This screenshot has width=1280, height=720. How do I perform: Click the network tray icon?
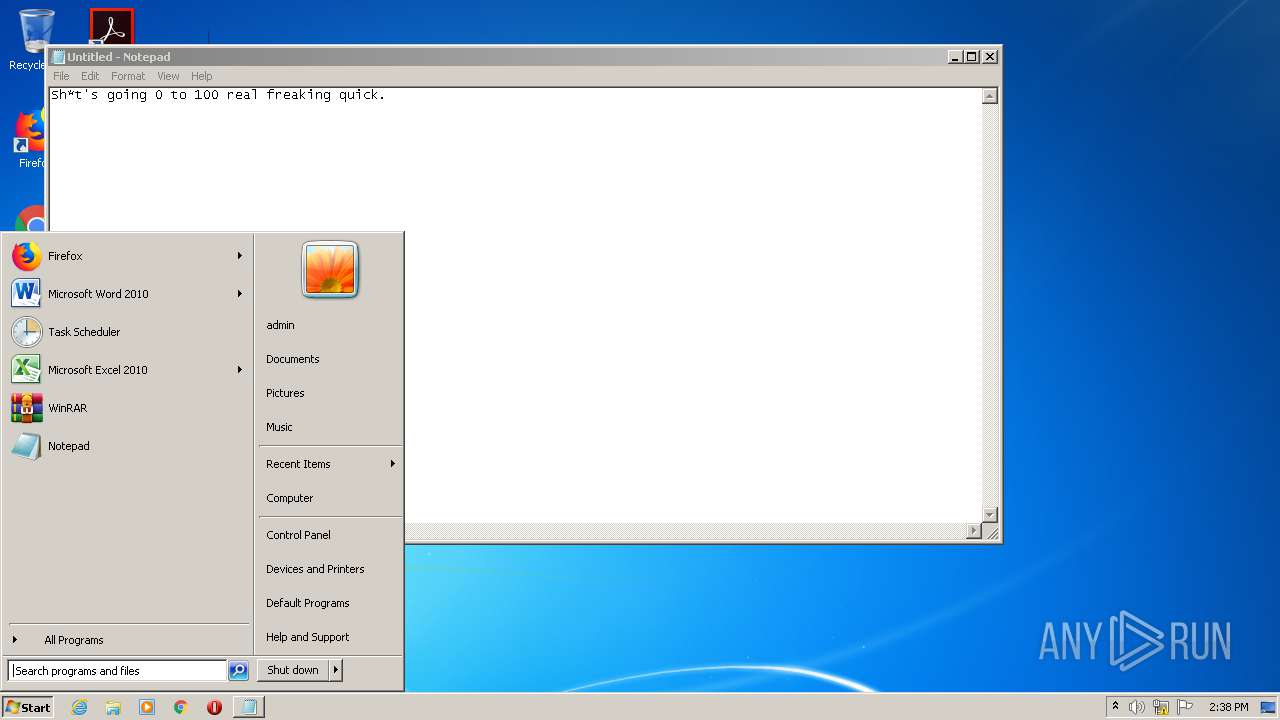[x=1161, y=707]
